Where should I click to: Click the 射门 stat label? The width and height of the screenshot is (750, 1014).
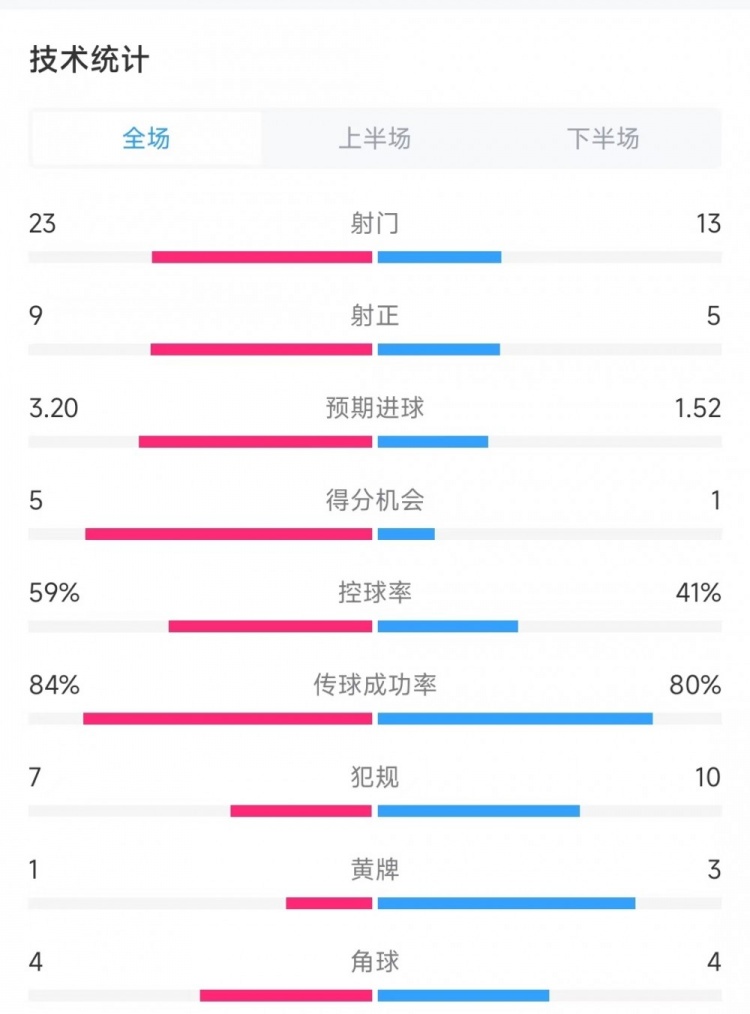(x=375, y=223)
